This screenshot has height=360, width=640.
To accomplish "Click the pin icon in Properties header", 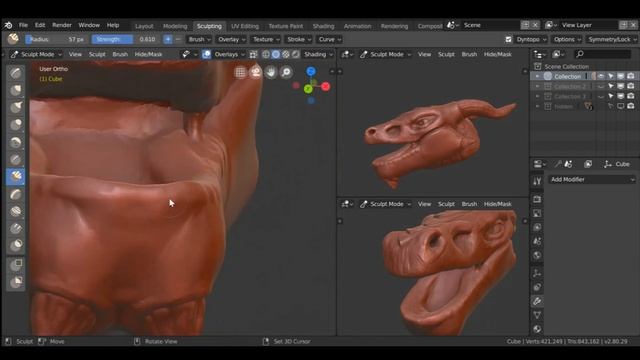I will click(558, 164).
